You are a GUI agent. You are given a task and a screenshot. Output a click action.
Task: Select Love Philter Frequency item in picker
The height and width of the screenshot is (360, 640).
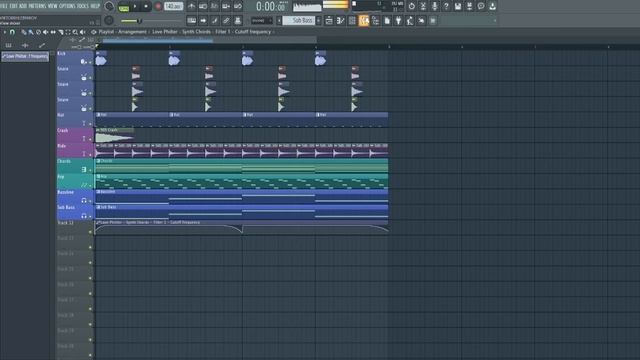click(25, 56)
